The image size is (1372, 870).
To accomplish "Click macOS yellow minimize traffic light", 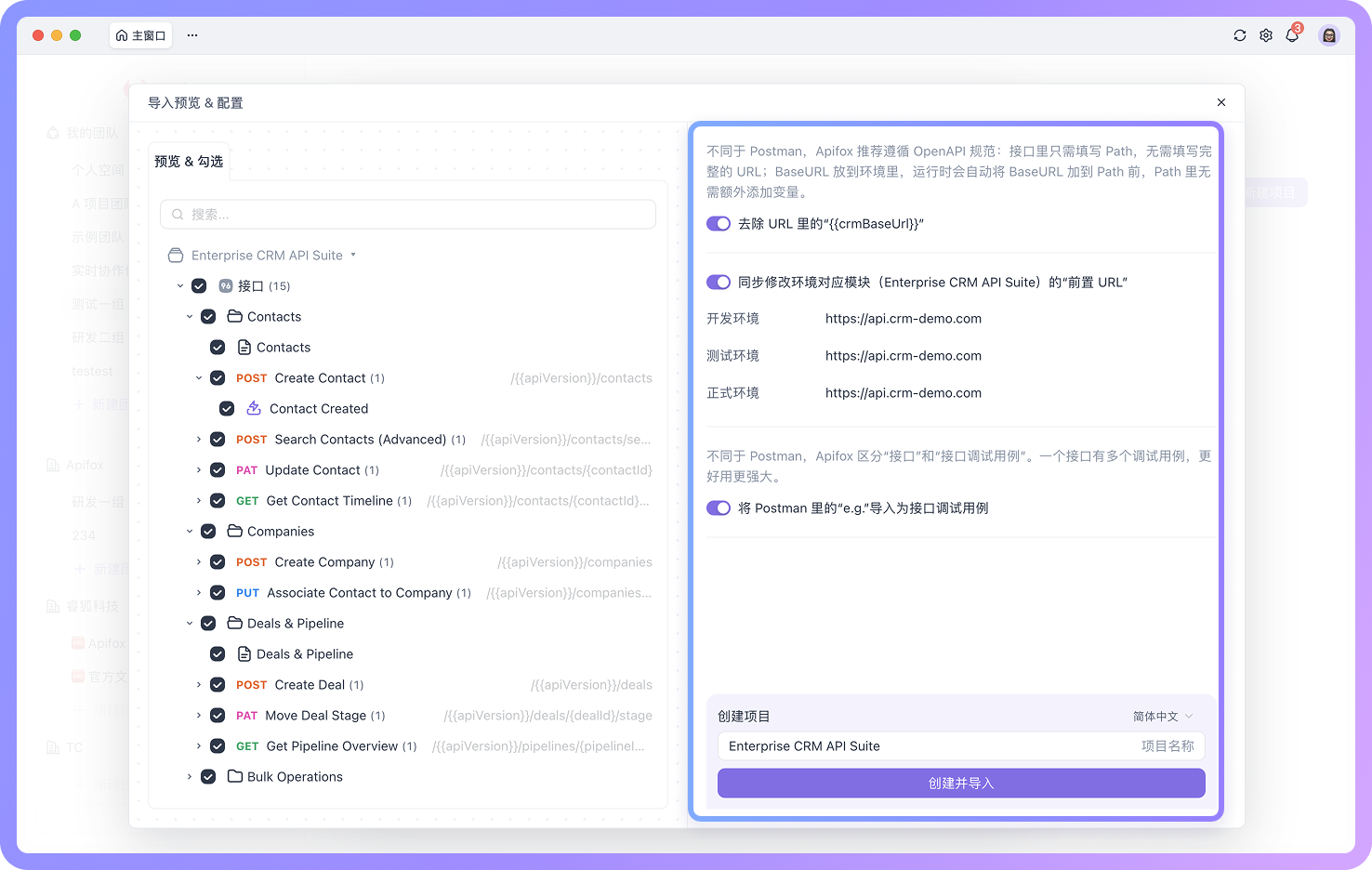I will point(57,35).
